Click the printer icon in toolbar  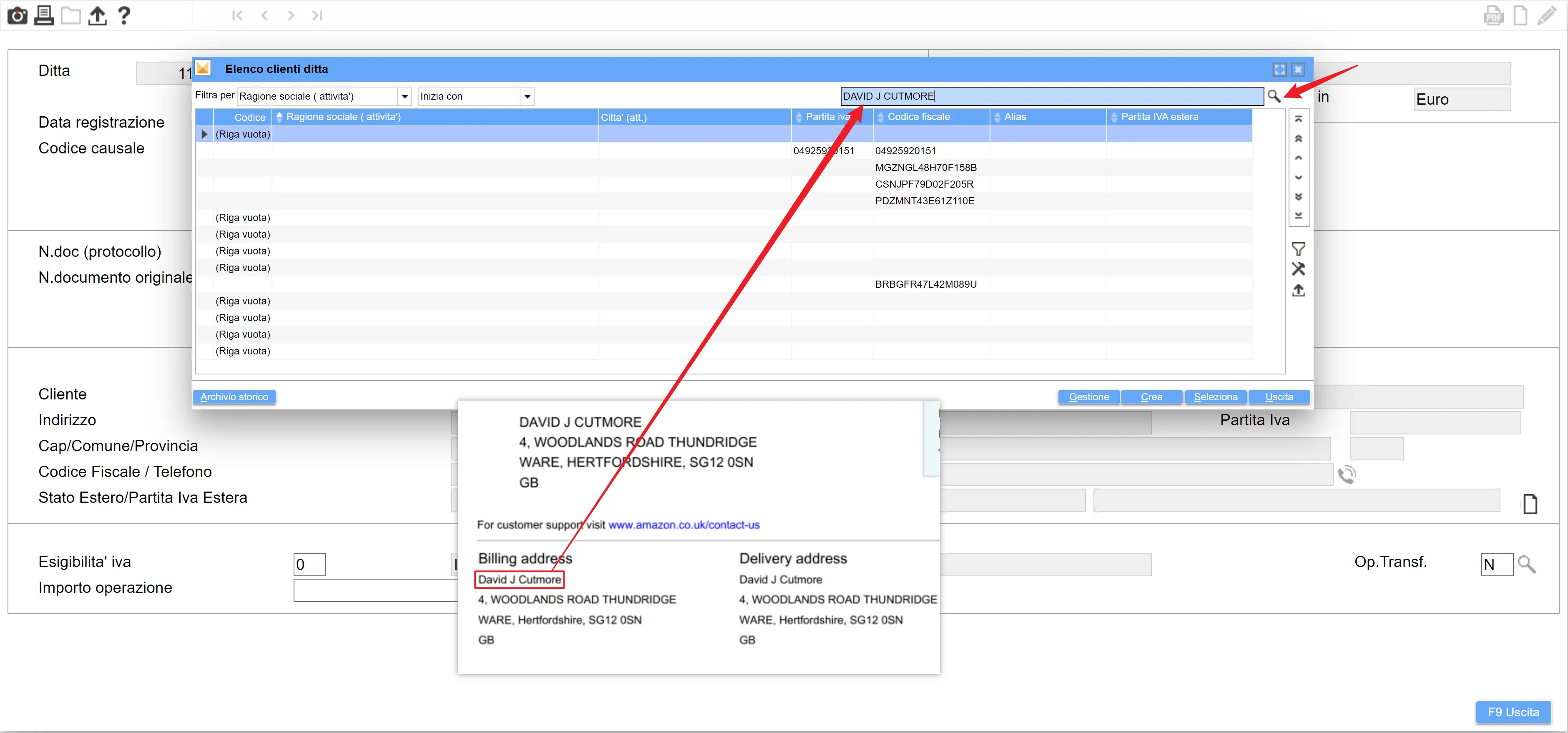point(44,15)
